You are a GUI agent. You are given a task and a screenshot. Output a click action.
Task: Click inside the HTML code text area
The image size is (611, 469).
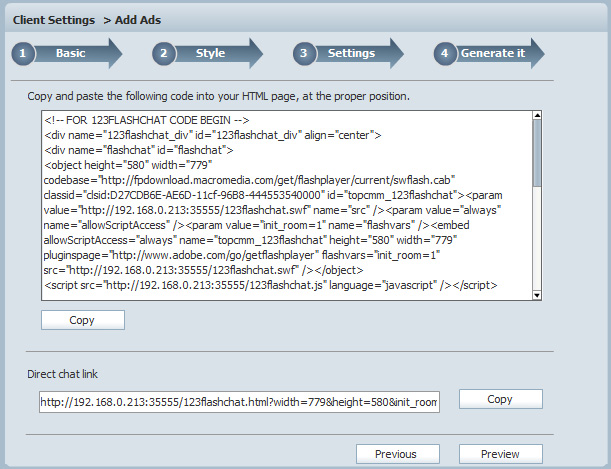pos(287,205)
